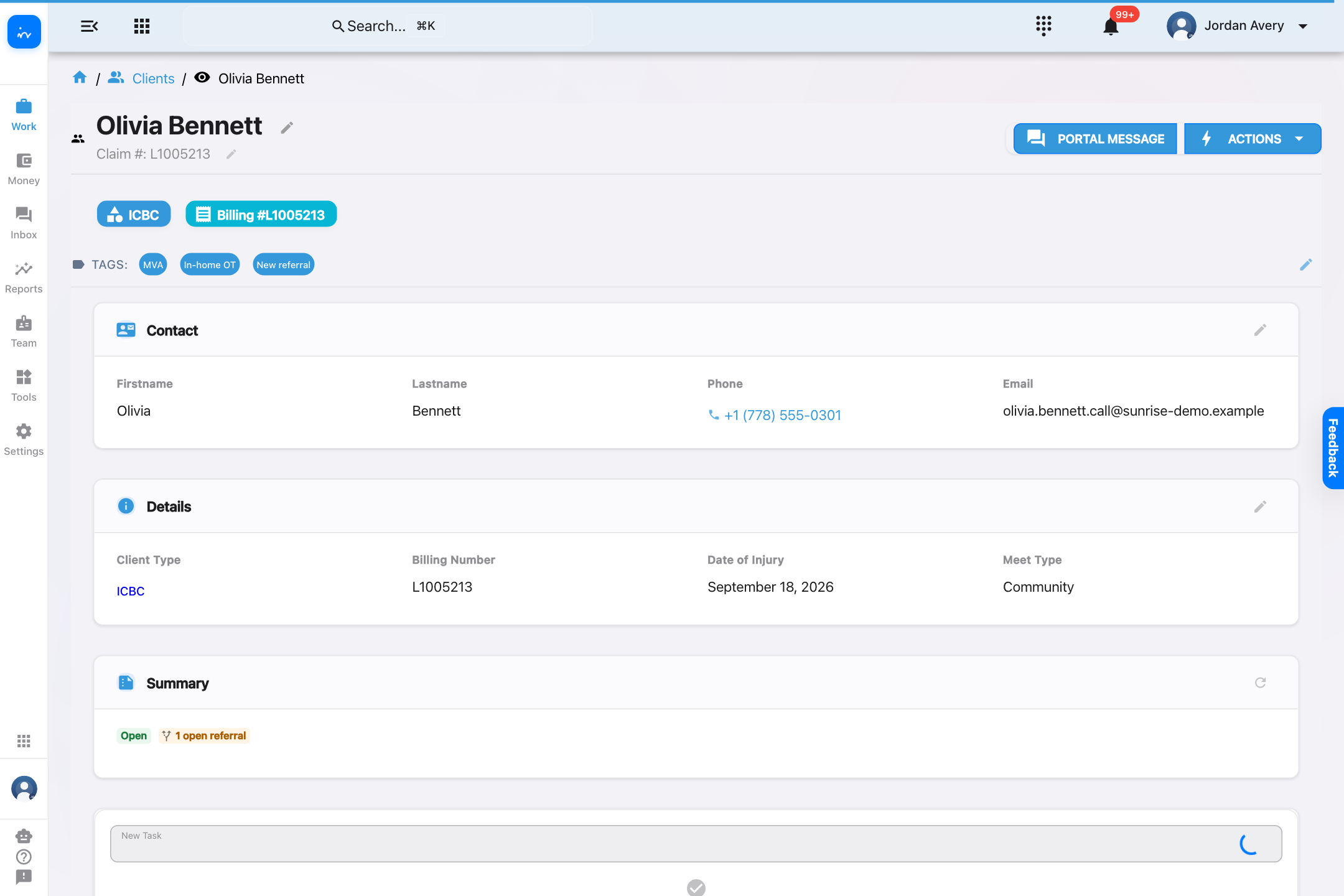This screenshot has width=1344, height=896.
Task: Open the help question mark icon
Action: tap(24, 857)
